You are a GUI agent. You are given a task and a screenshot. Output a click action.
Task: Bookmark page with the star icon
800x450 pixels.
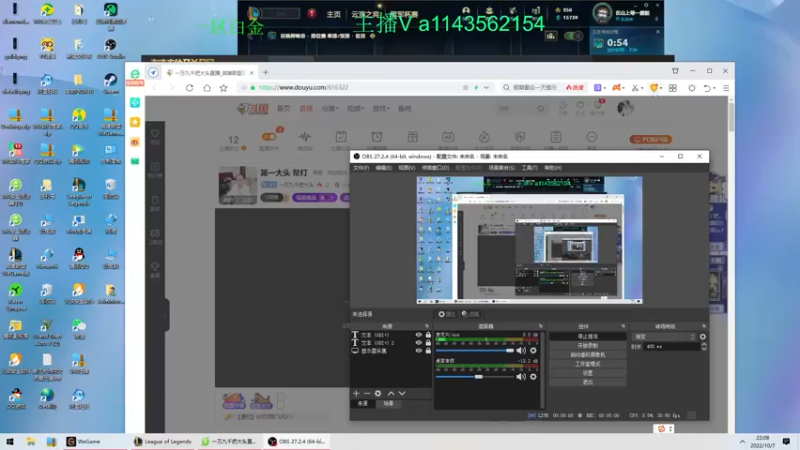coord(223,88)
